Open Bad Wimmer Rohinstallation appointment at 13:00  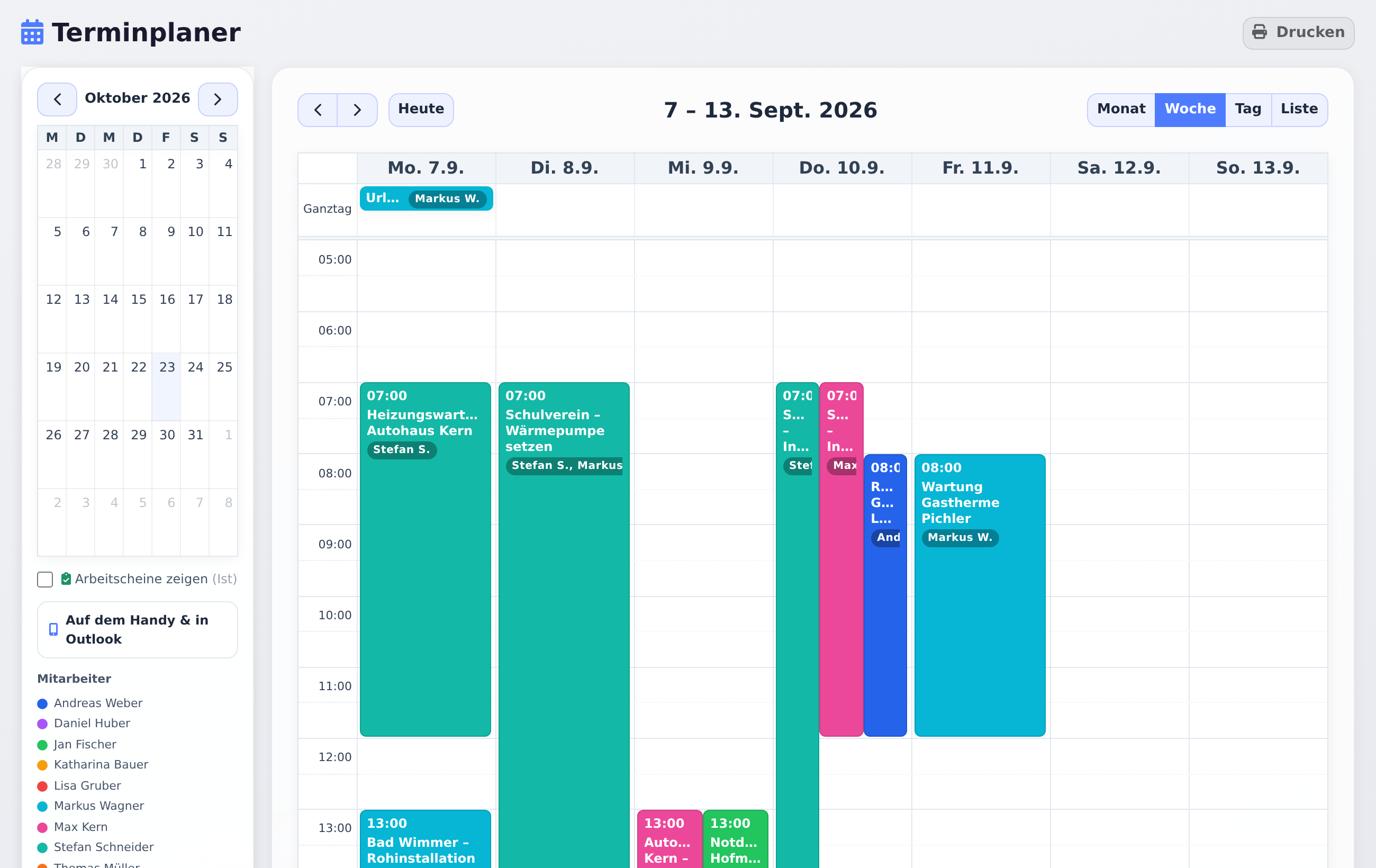pos(425,839)
